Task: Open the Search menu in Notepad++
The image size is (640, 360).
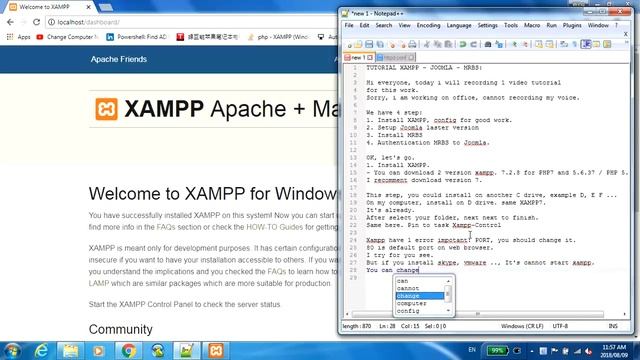Action: pos(384,25)
